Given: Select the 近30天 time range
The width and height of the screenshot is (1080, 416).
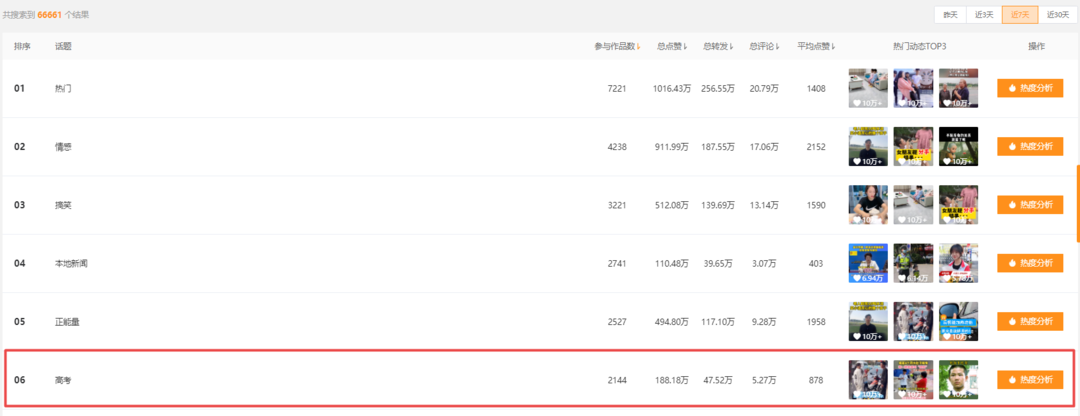Looking at the screenshot, I should (x=1058, y=14).
